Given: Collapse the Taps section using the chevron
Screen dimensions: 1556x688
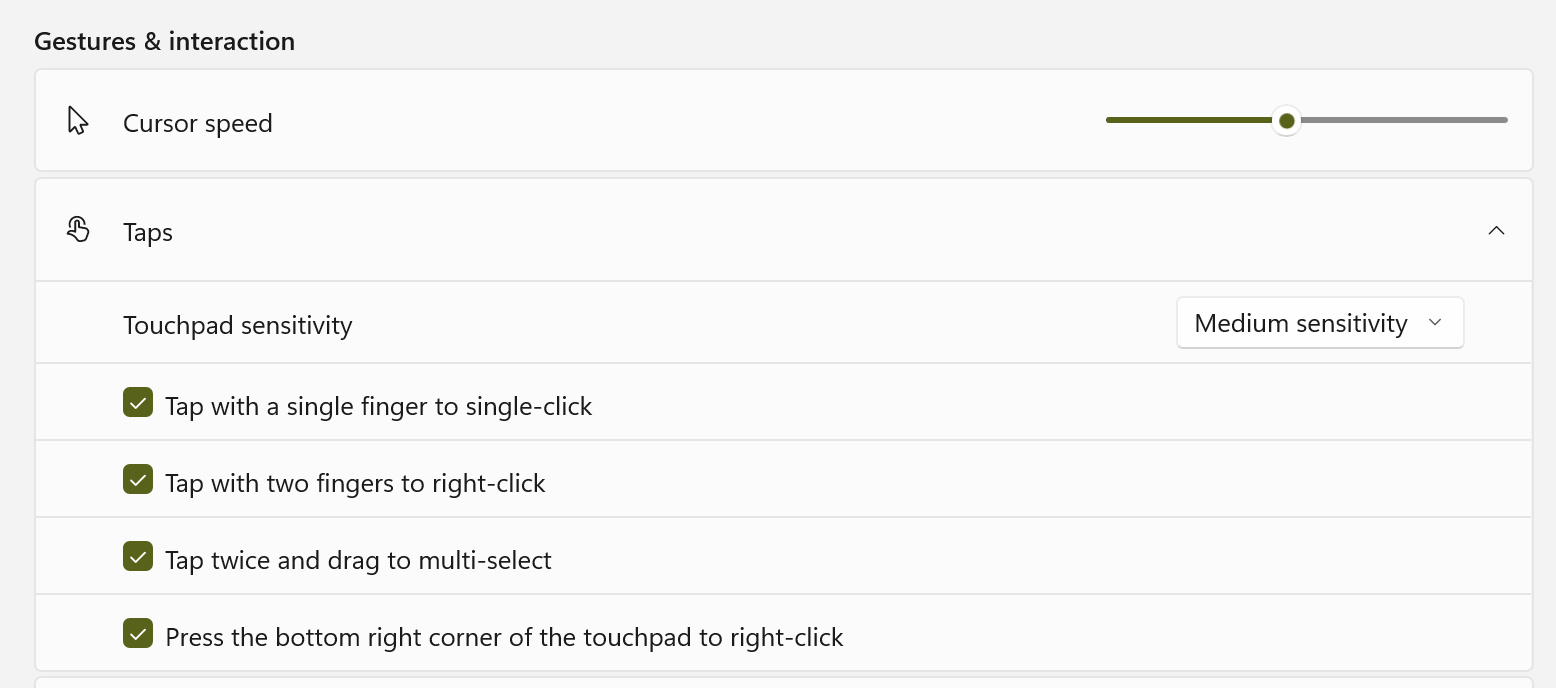Looking at the screenshot, I should 1496,231.
